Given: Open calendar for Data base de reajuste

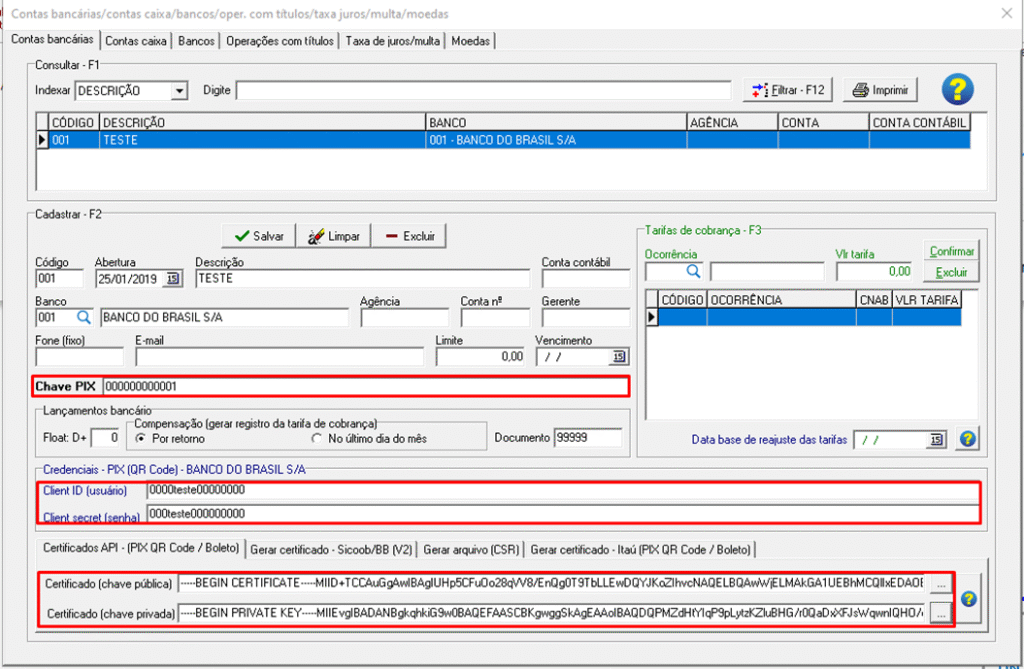Looking at the screenshot, I should (x=936, y=439).
